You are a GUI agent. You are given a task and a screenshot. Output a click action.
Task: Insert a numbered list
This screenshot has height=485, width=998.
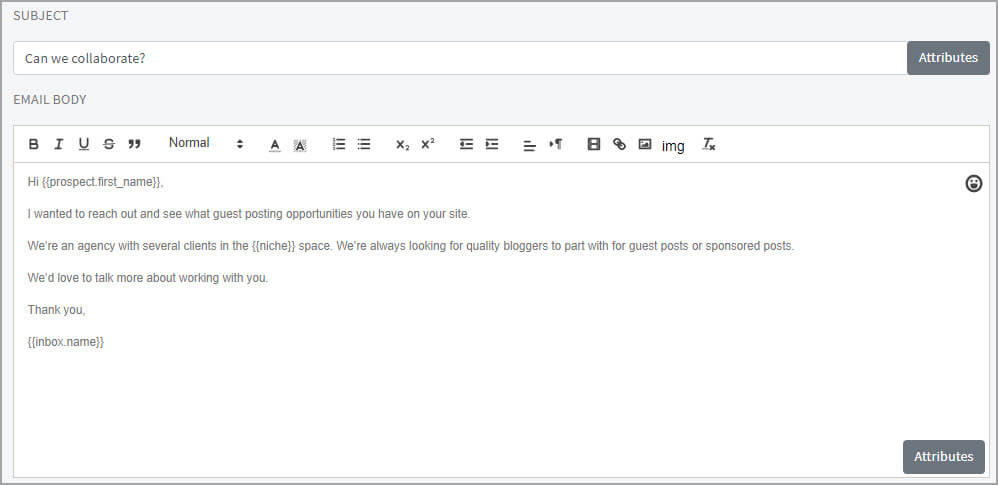point(339,144)
